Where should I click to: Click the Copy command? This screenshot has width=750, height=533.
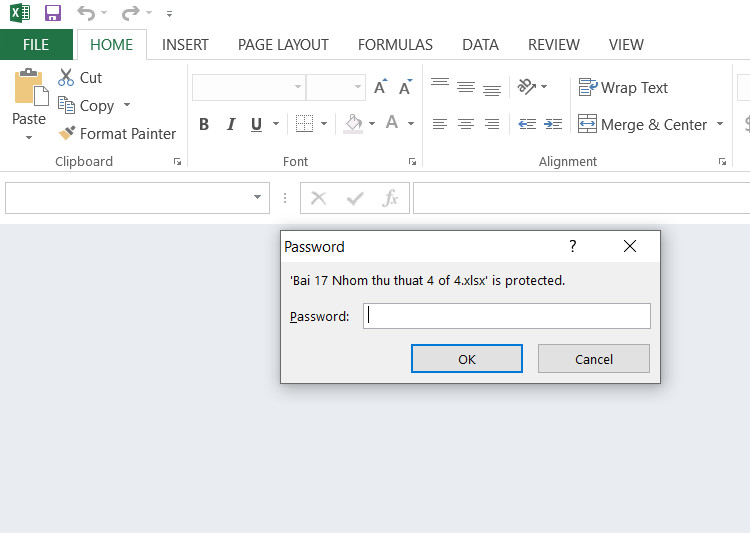[86, 105]
